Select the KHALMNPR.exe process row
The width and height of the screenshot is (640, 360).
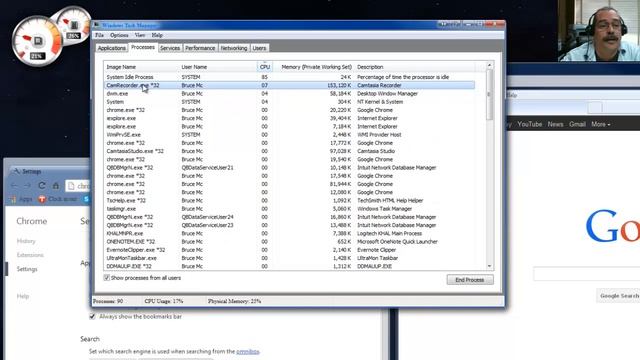click(x=289, y=233)
